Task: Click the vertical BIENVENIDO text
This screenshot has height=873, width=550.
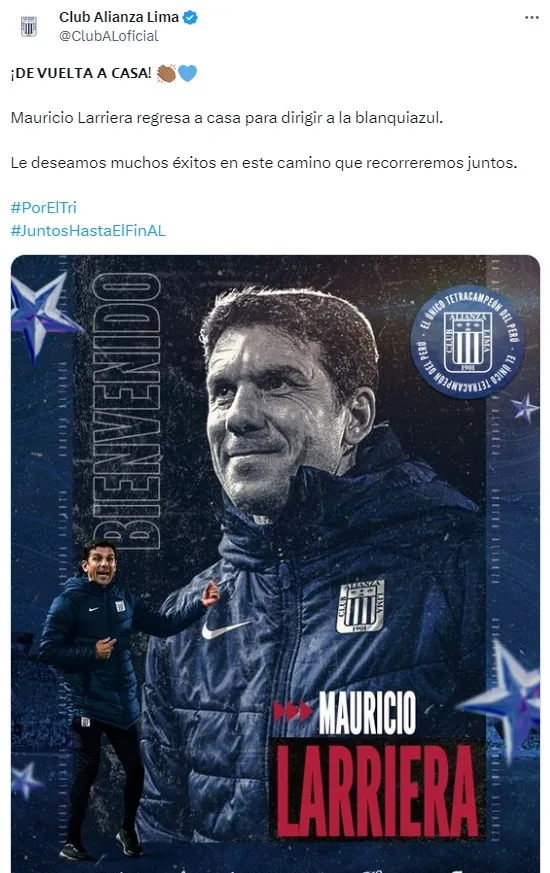Action: tap(127, 411)
